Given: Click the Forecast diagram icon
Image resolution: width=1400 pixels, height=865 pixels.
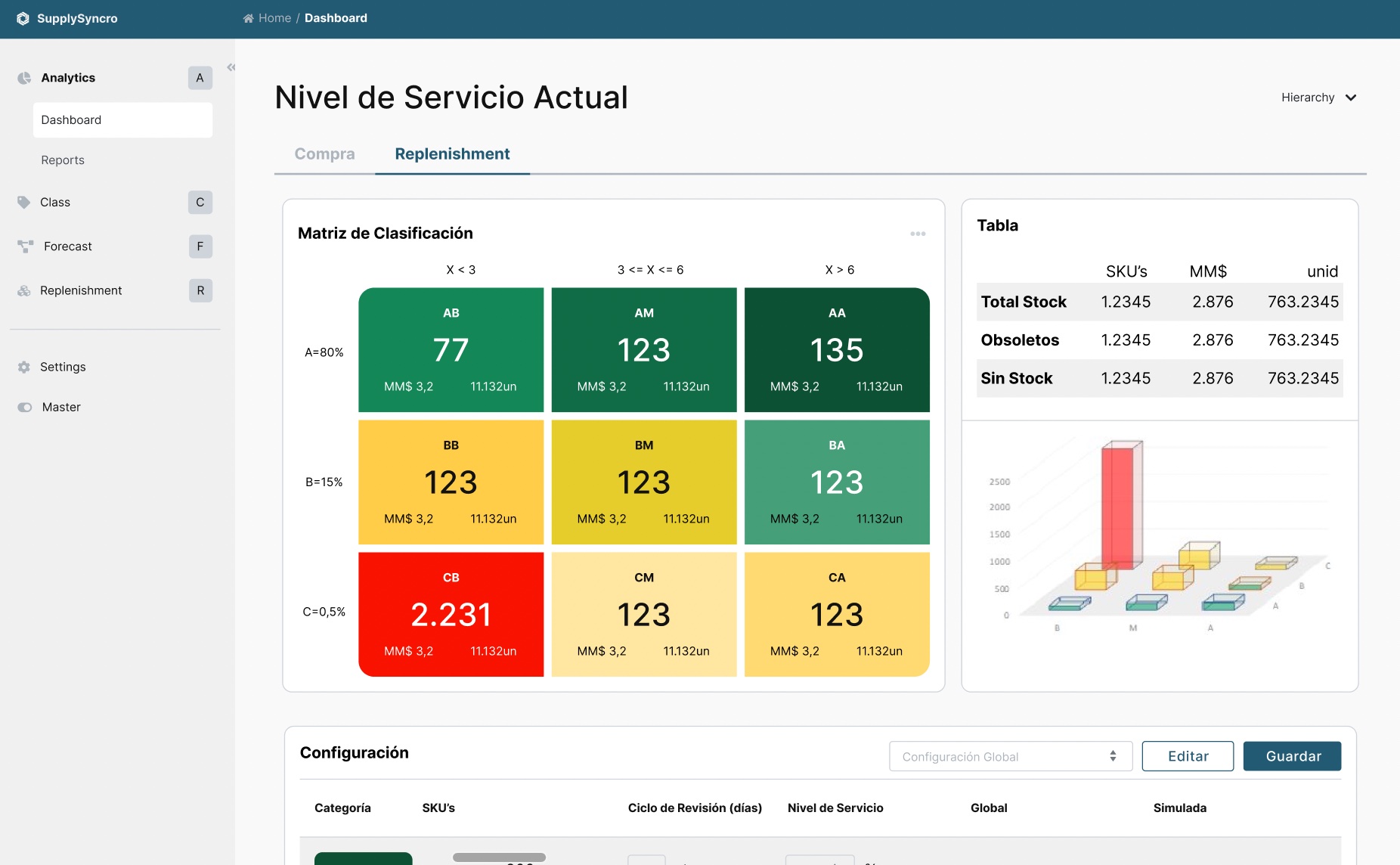Looking at the screenshot, I should point(25,246).
